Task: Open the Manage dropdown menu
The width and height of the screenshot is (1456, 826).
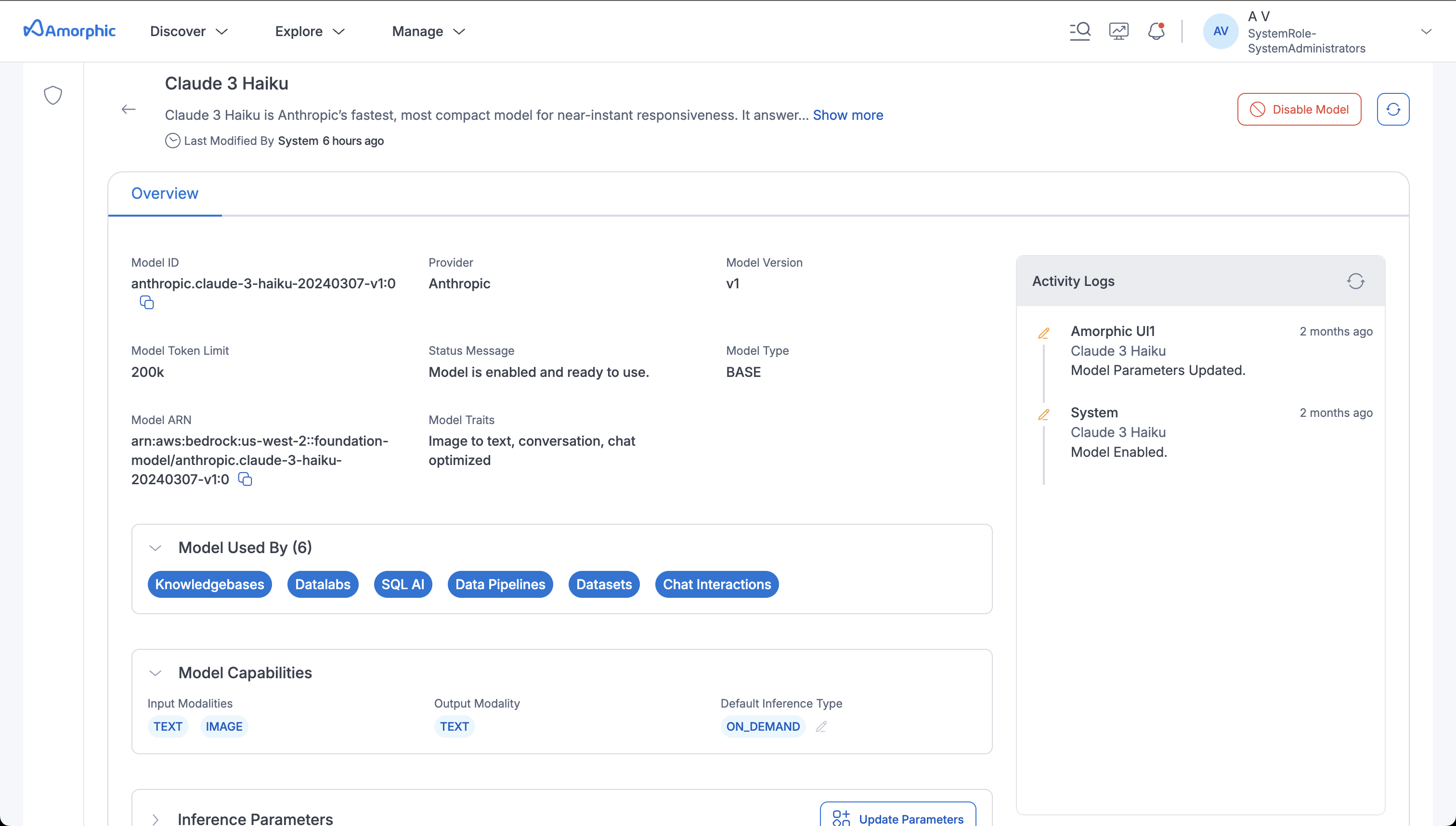Action: (429, 31)
